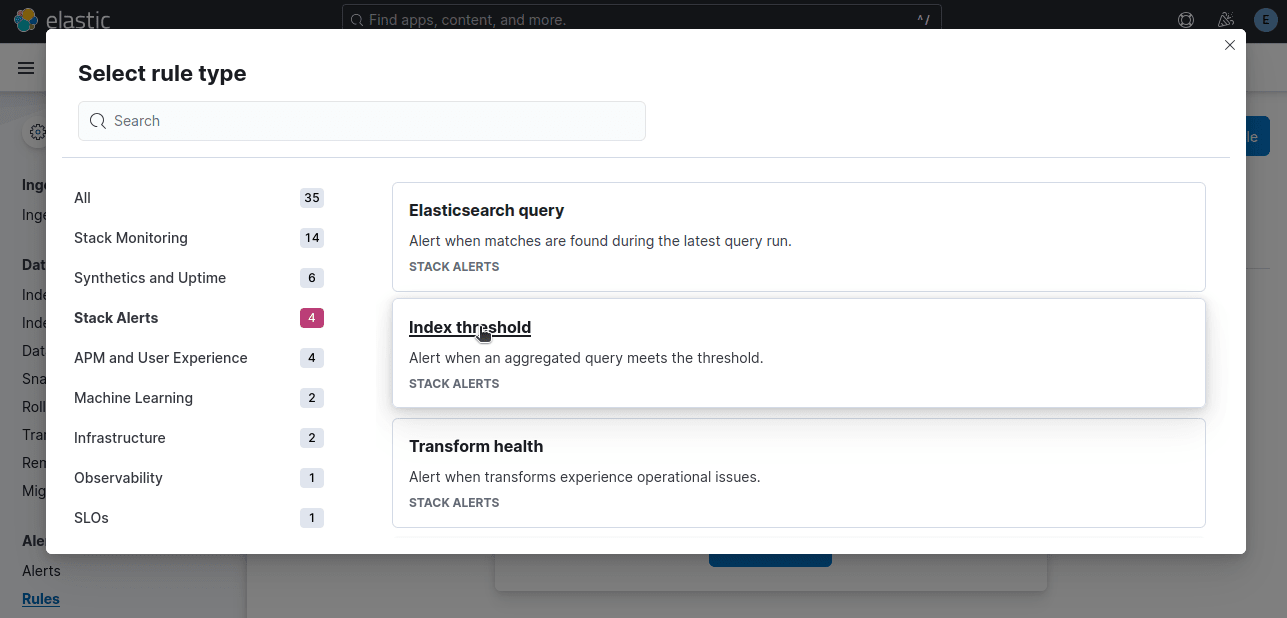Click the 6 badge beside Synthetics and Uptime
Screen dimensions: 1287x618
312,278
